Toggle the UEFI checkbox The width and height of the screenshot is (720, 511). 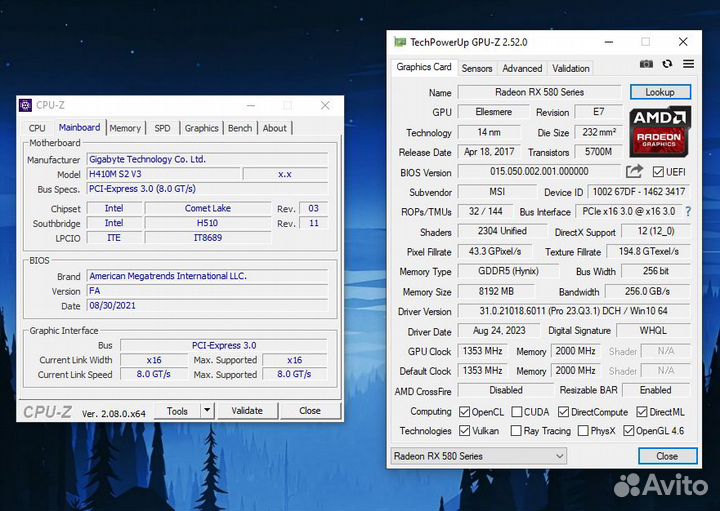pos(658,172)
